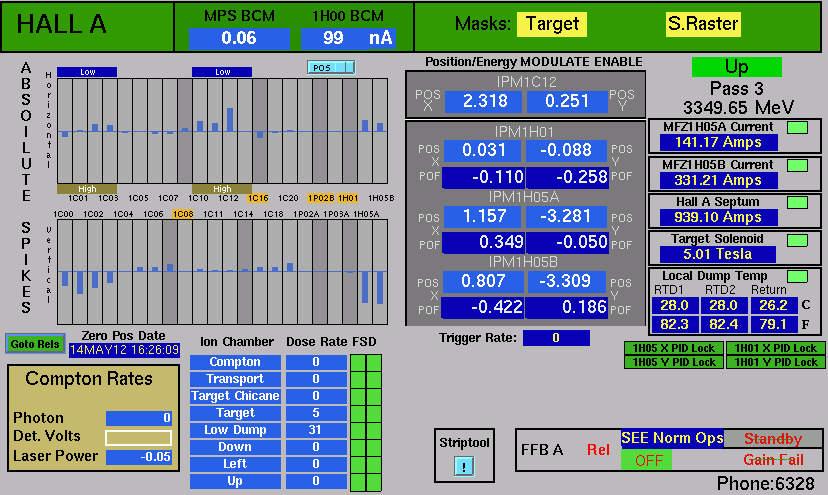Image resolution: width=828 pixels, height=495 pixels.
Task: Click Return temperature 26.2 C value
Action: pos(773,305)
